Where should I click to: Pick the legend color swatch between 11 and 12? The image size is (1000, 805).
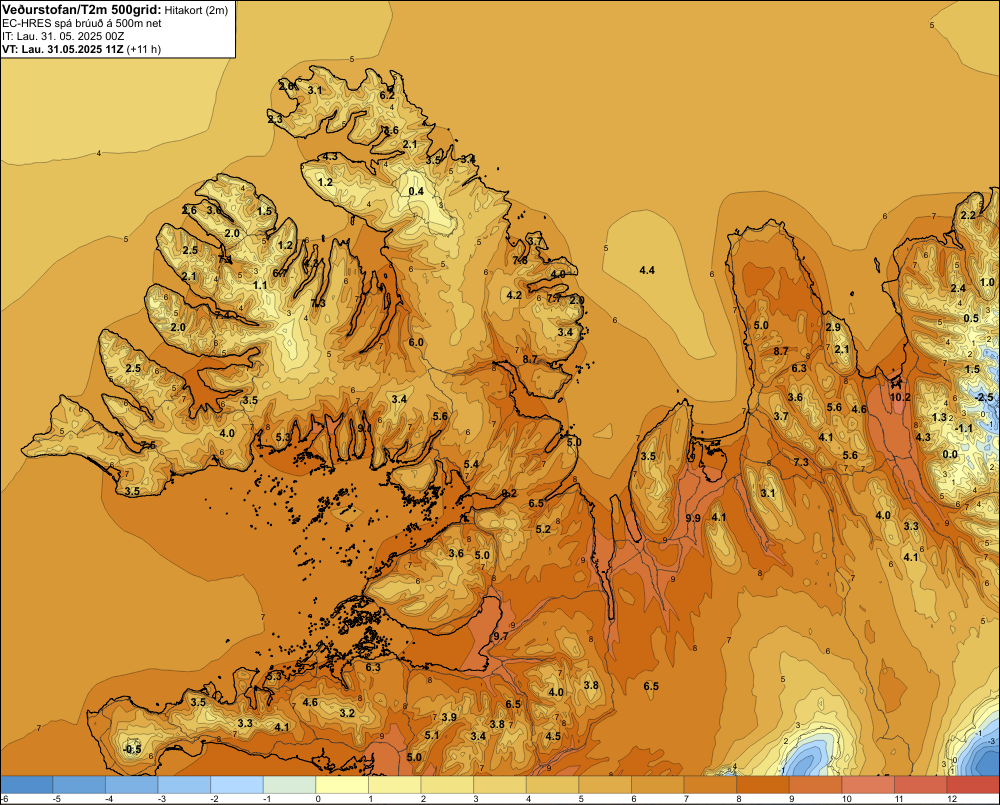click(920, 784)
